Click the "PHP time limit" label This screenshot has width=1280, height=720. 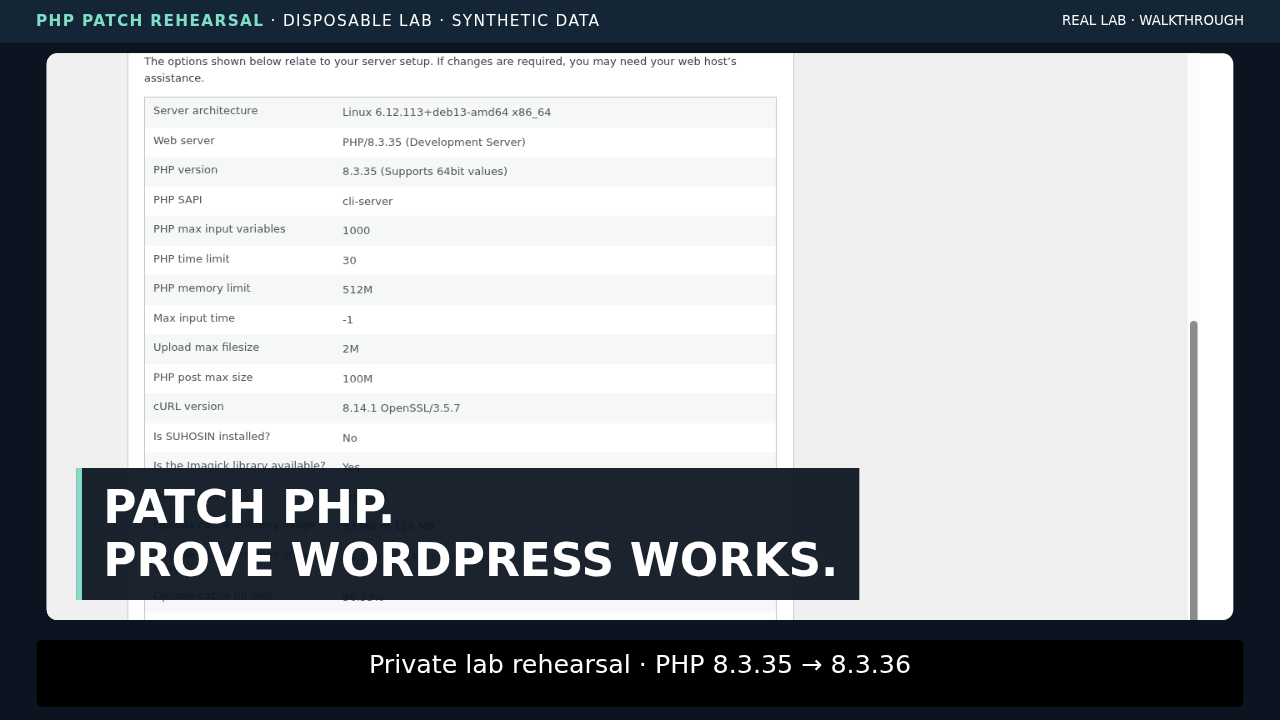pyautogui.click(x=191, y=259)
